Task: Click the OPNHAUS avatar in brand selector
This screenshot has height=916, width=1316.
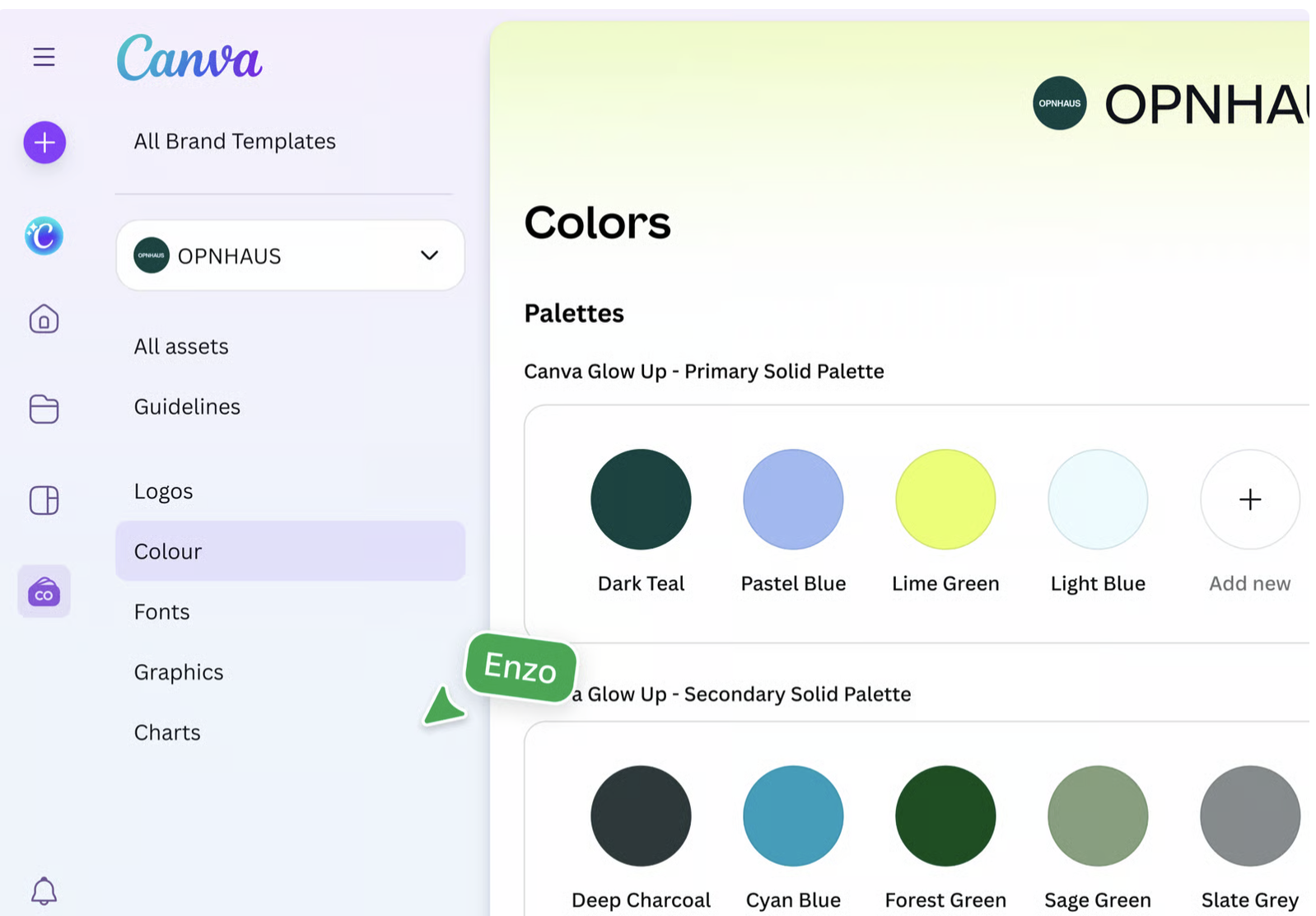Action: [x=152, y=255]
